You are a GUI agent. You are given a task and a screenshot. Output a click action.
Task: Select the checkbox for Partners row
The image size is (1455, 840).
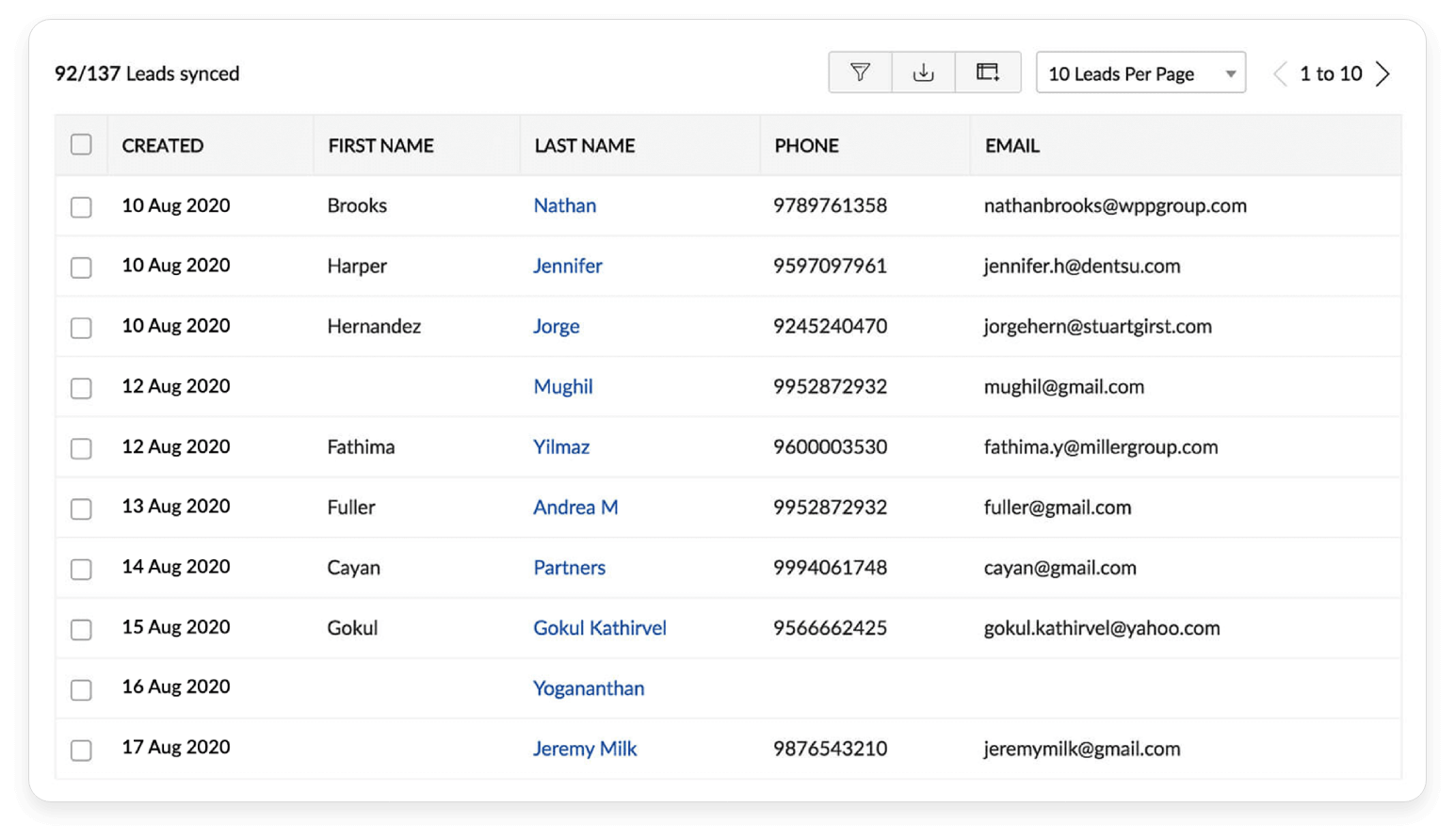[x=81, y=569]
